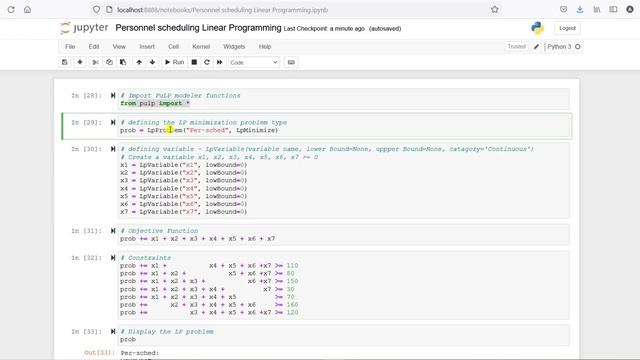The width and height of the screenshot is (640, 360).
Task: Open browser downloads arrow icon
Action: (x=580, y=9)
